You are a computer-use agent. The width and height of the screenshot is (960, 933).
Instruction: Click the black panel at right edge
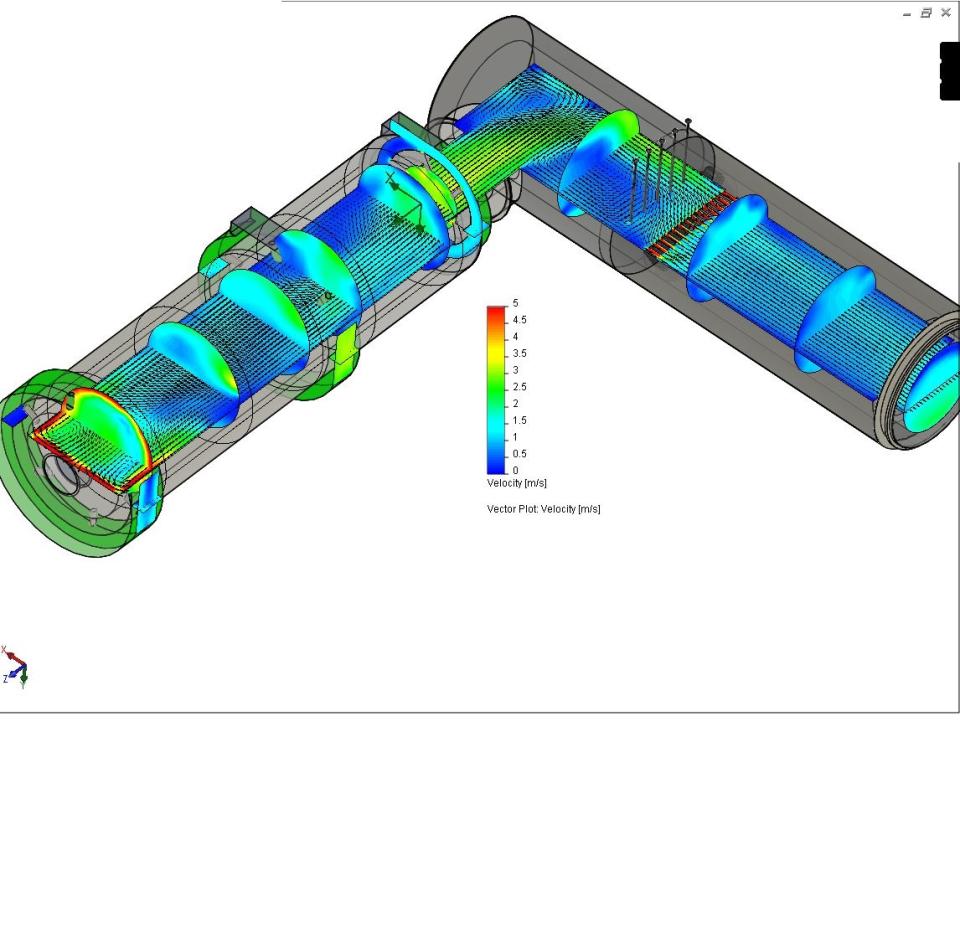[x=949, y=71]
